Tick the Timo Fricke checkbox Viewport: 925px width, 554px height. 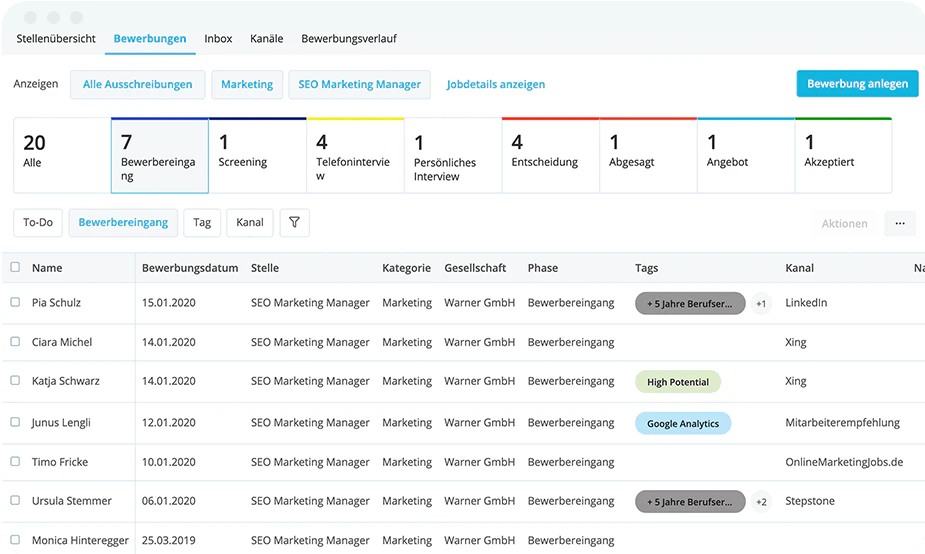click(x=15, y=461)
